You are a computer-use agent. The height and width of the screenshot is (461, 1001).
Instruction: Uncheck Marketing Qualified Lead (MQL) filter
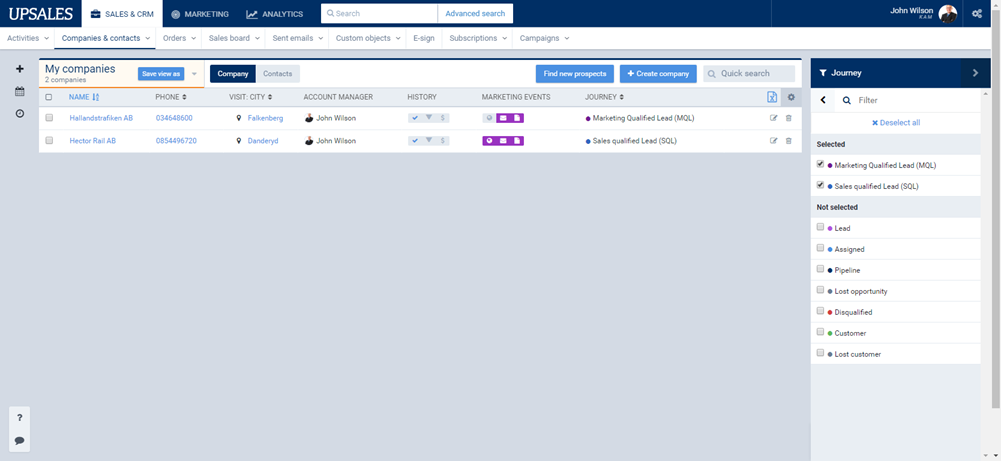point(820,165)
